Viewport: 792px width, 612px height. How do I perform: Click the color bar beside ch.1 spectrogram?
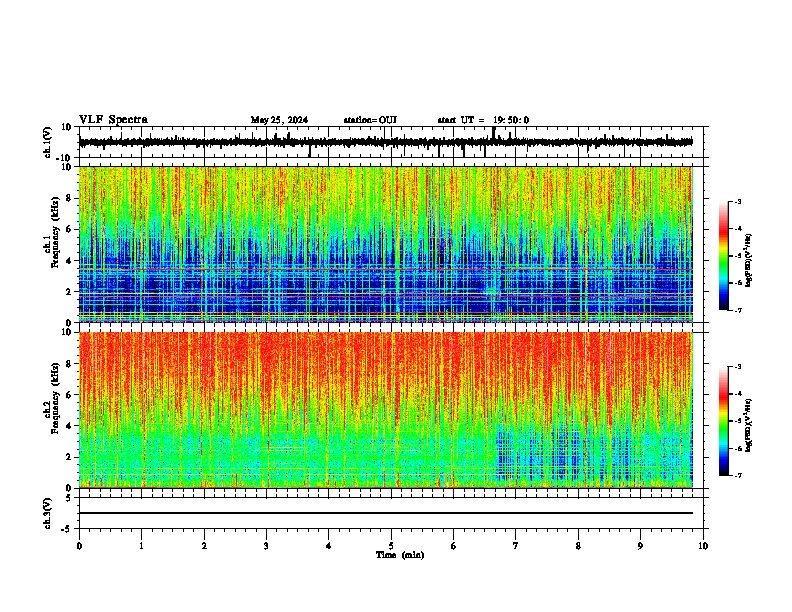tap(723, 256)
